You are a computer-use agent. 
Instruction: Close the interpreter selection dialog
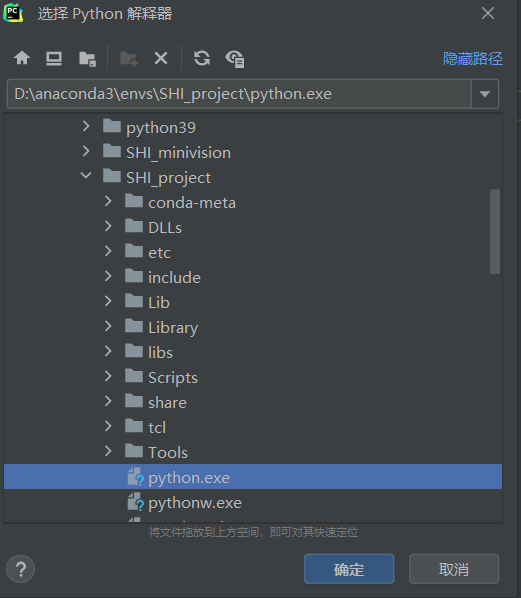[x=488, y=13]
